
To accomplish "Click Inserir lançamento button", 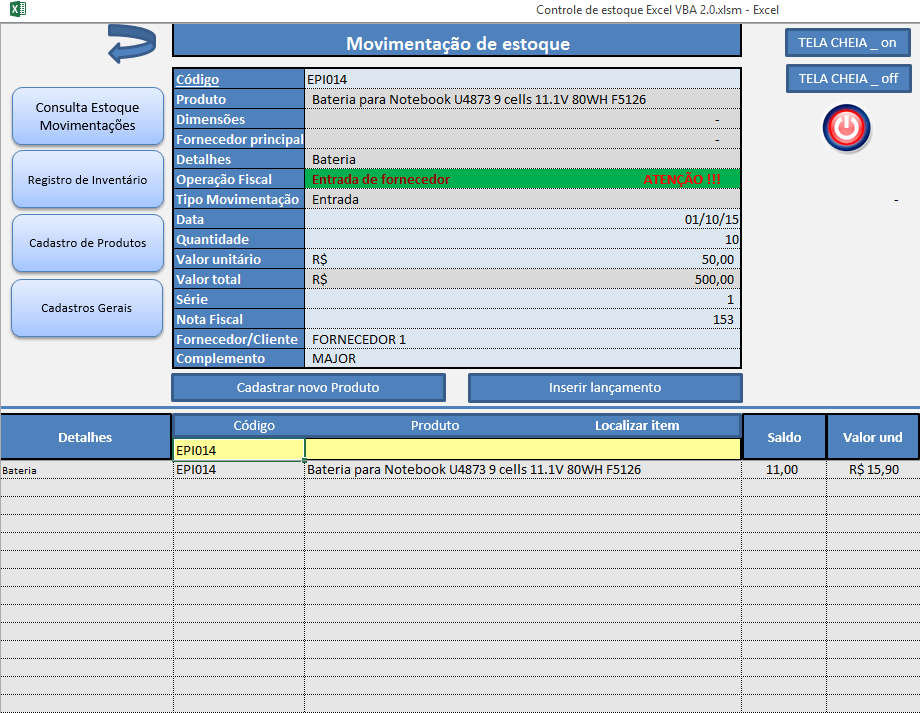I will 605,387.
